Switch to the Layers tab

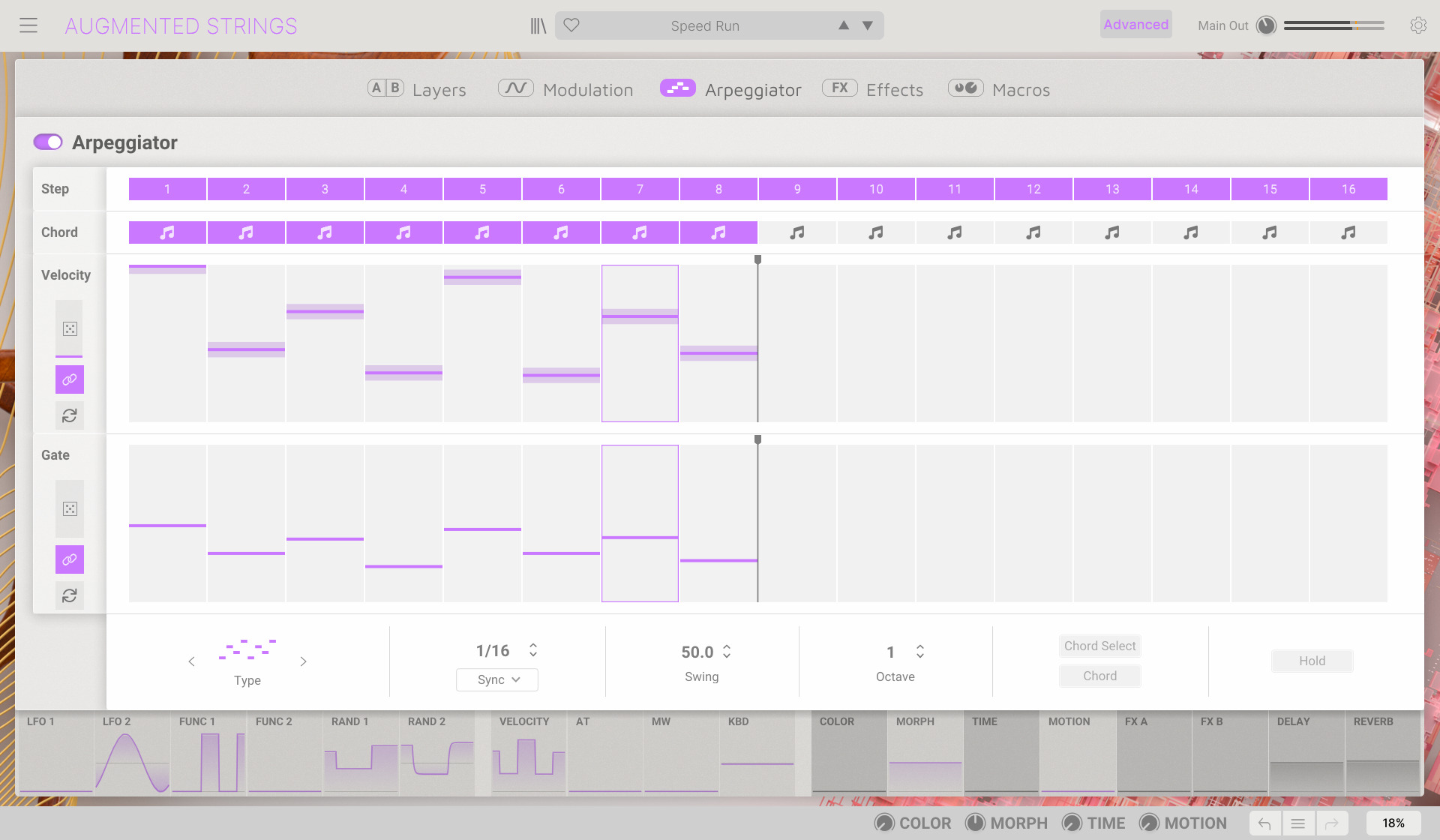417,89
